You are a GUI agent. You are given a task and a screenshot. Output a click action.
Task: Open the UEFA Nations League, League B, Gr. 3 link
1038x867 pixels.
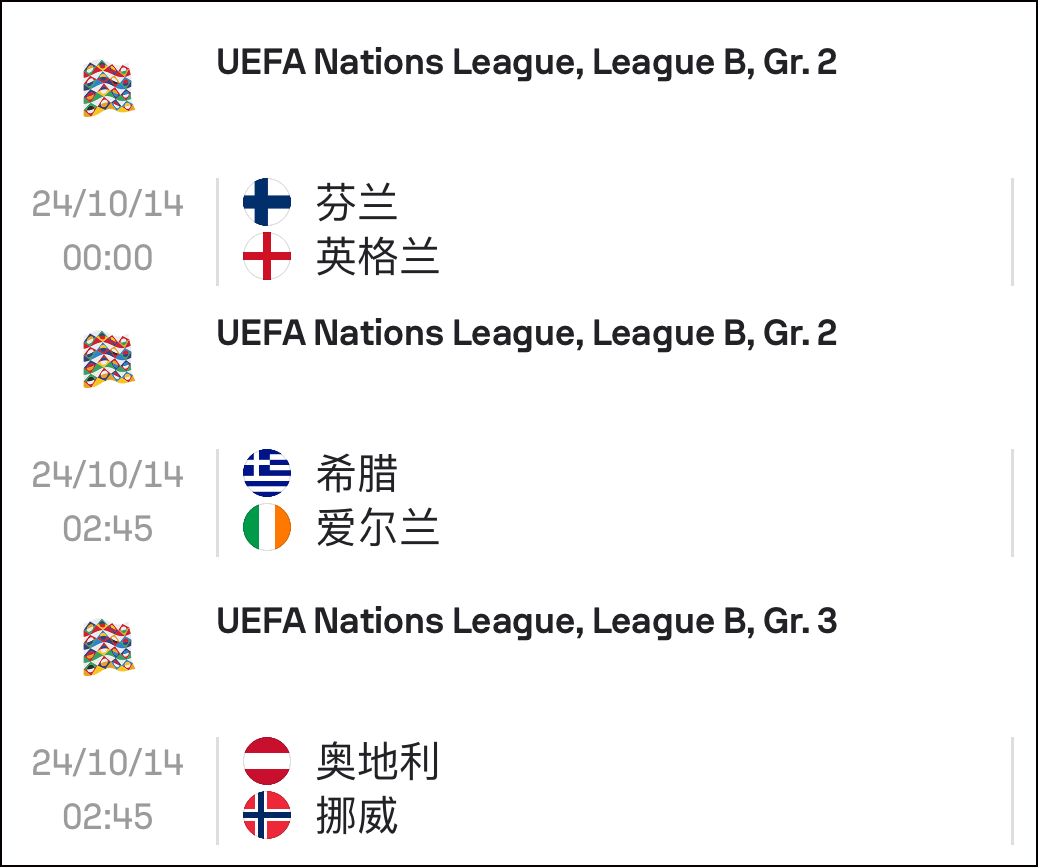point(527,621)
